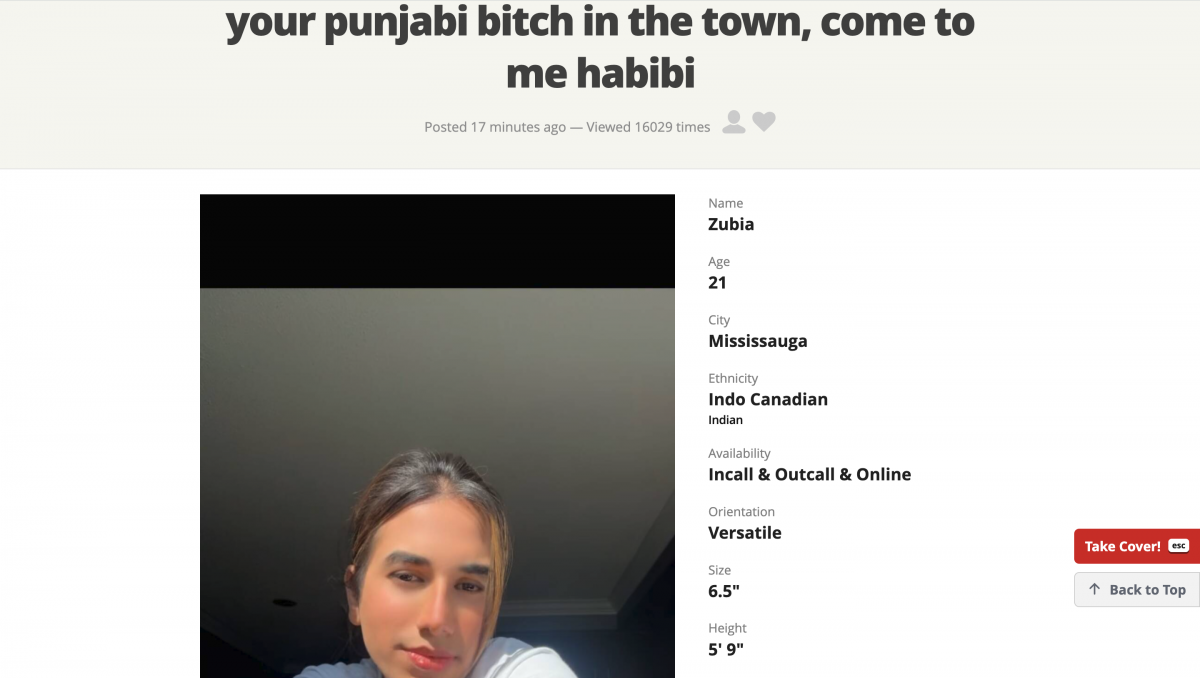The width and height of the screenshot is (1200, 678).
Task: Click the 'Posted 17 minutes ago' text
Action: tap(495, 127)
